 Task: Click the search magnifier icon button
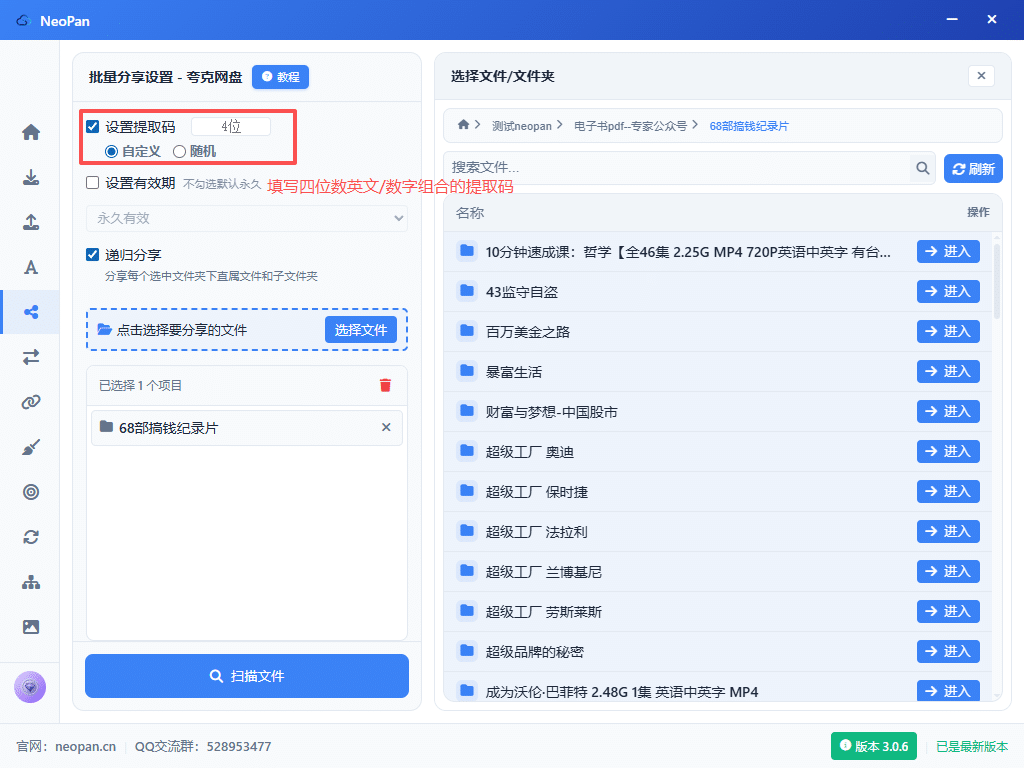tap(922, 168)
